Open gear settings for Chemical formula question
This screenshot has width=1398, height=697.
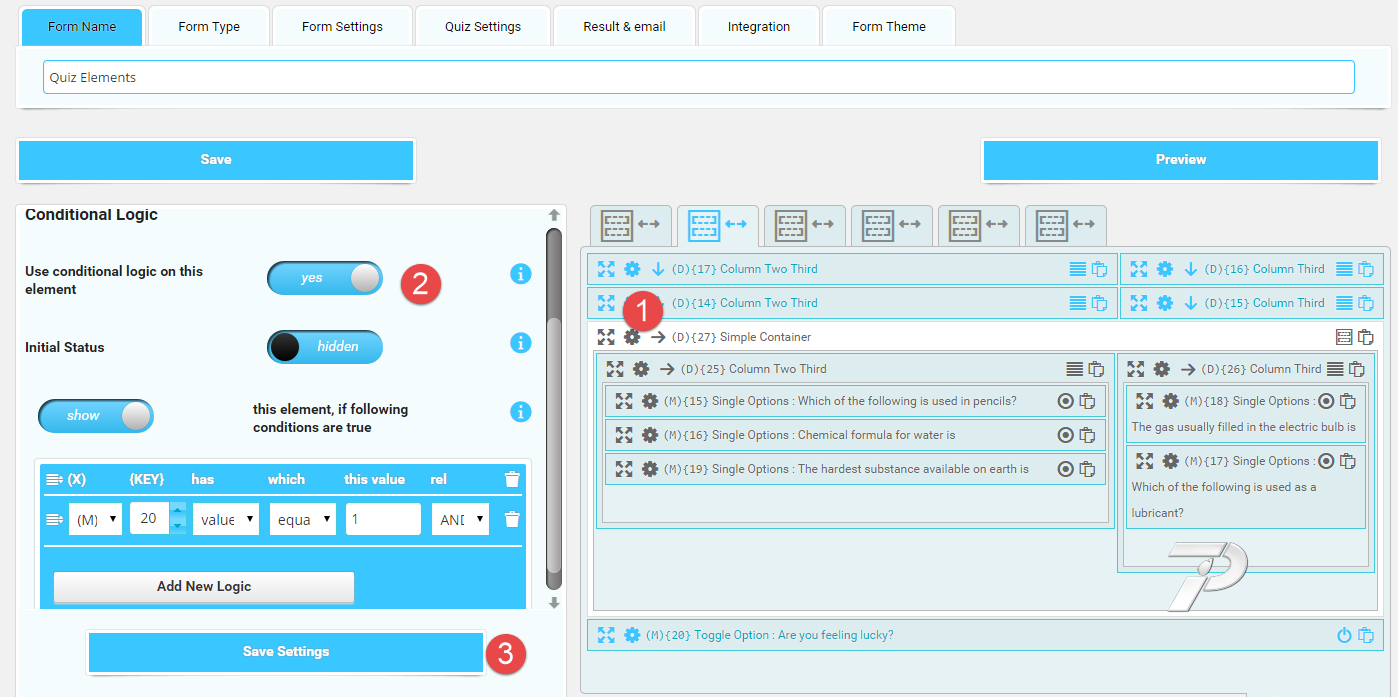tap(650, 435)
